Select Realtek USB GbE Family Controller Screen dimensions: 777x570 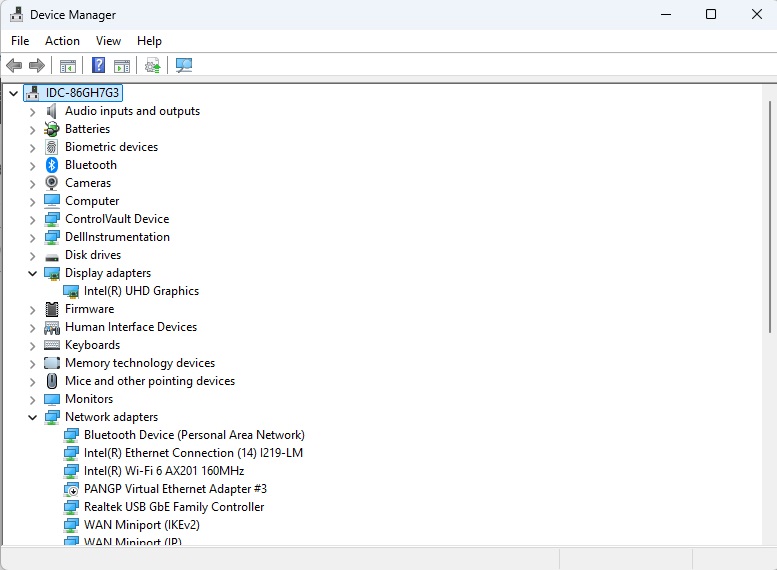(x=174, y=507)
